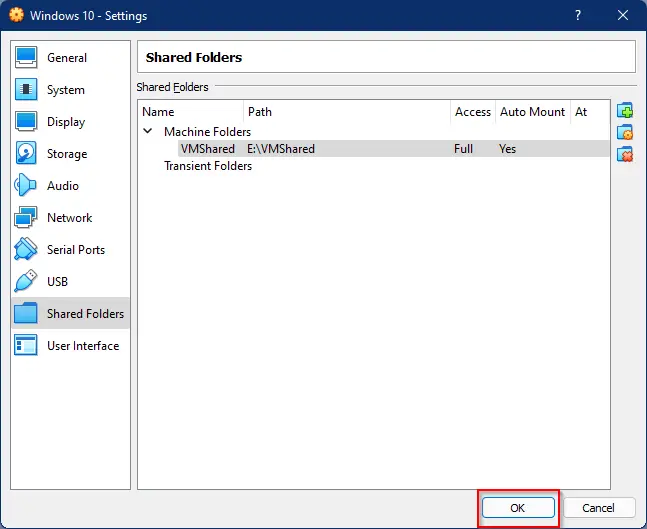Click the User Interface window icon
Screen dimensions: 647x529
[x=26, y=345]
